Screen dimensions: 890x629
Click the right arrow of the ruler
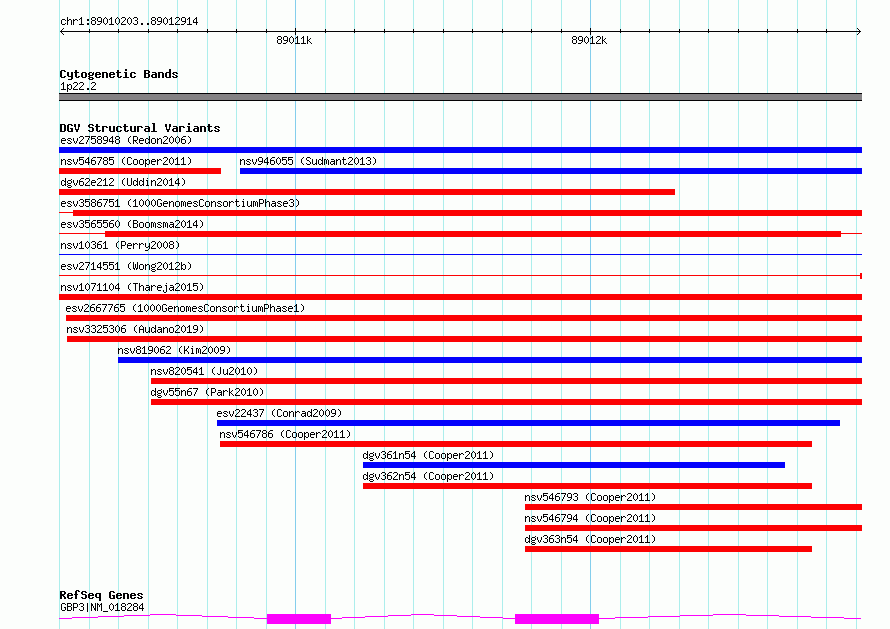pos(859,31)
